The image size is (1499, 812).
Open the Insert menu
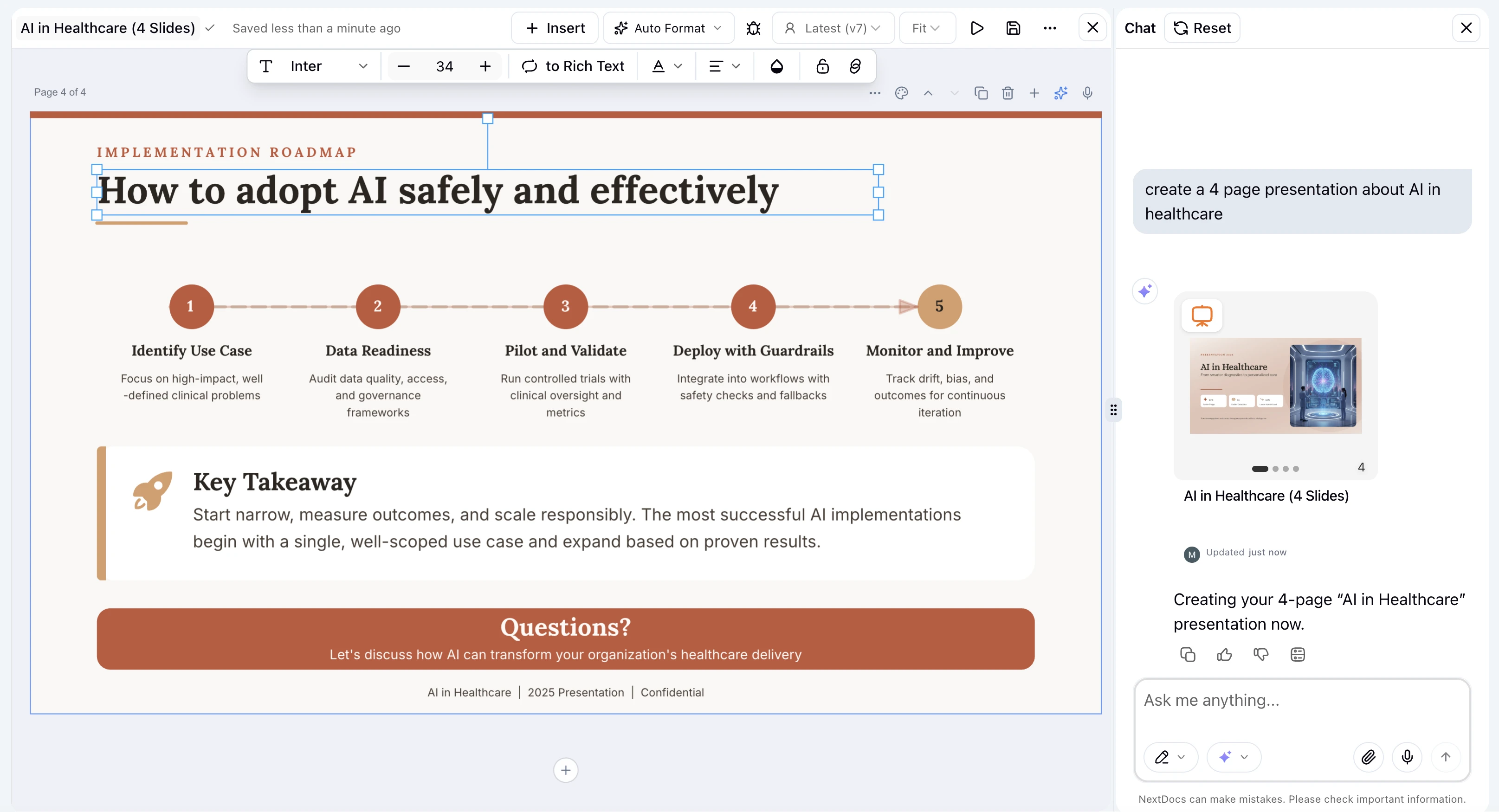coord(555,28)
